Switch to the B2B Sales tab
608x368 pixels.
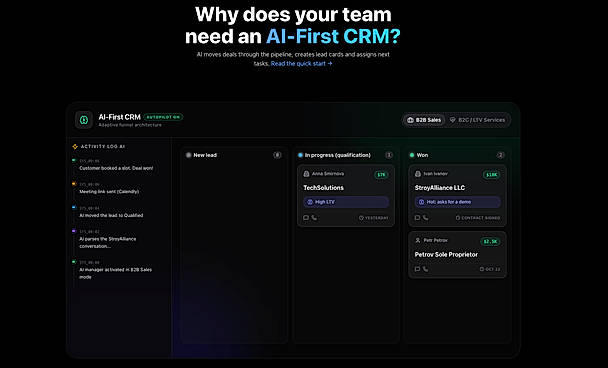[x=424, y=120]
